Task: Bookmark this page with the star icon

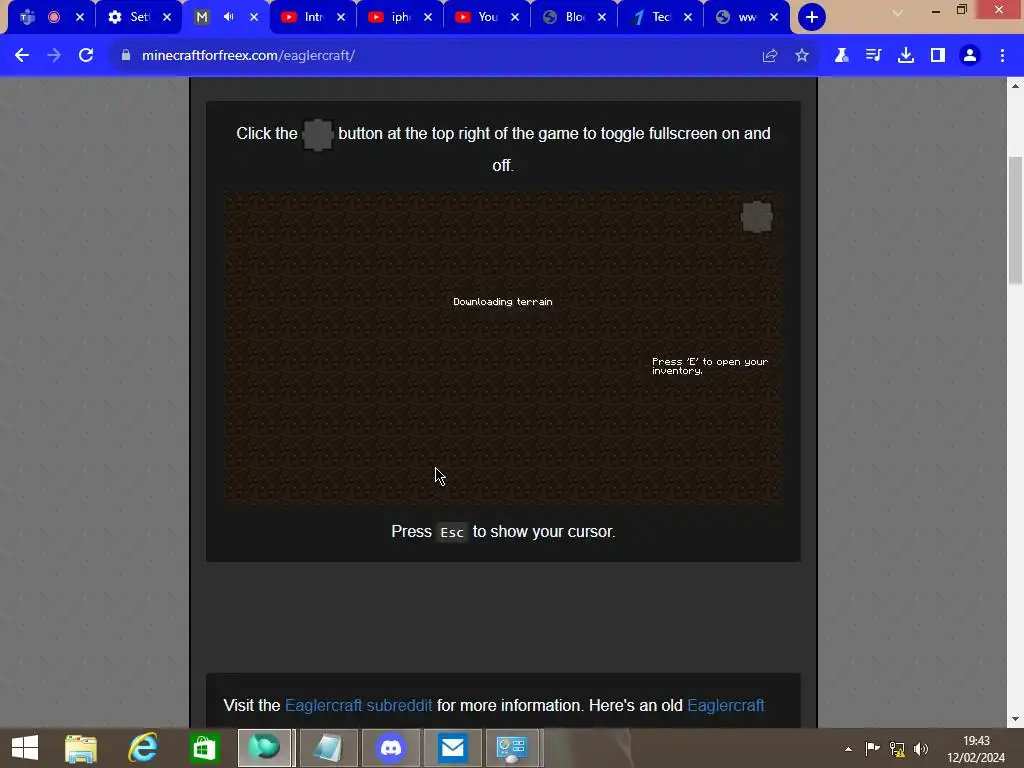Action: click(x=802, y=56)
